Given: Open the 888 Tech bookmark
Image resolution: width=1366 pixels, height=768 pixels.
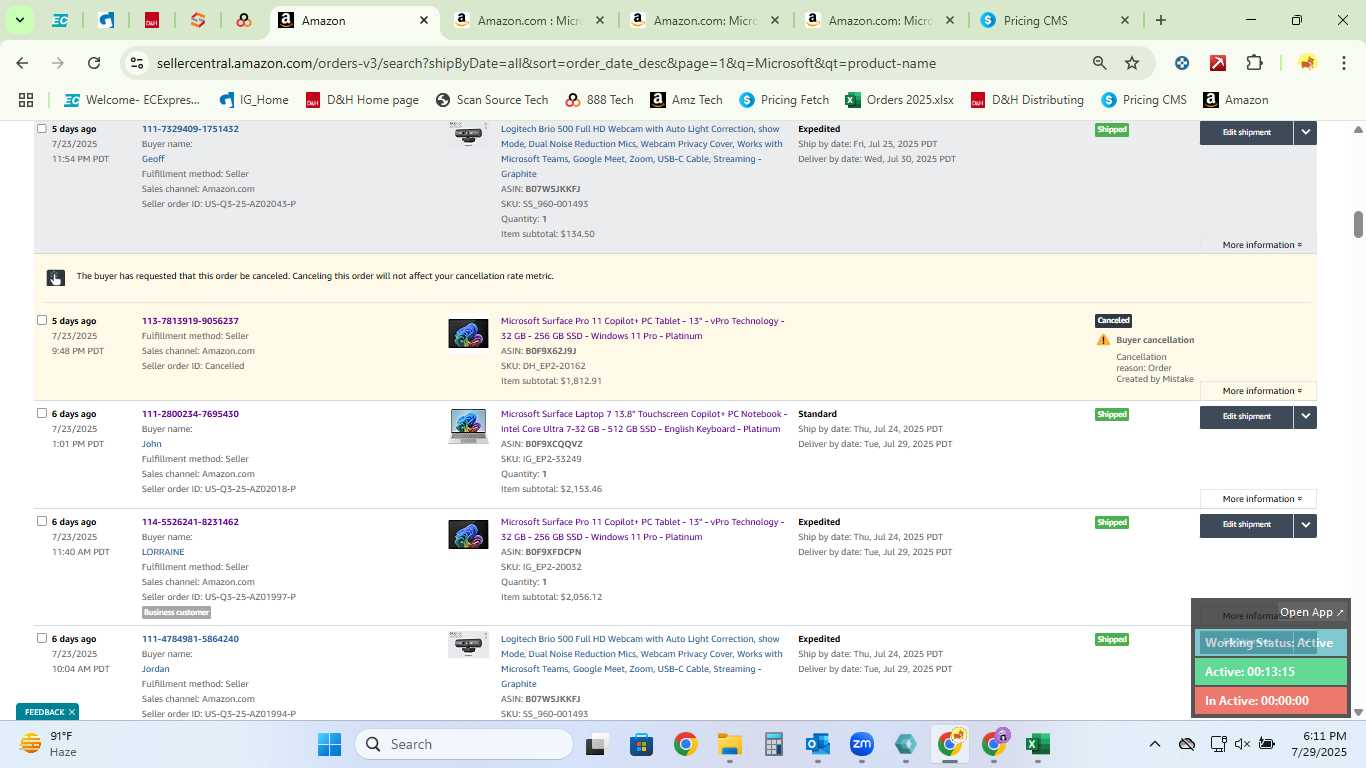Looking at the screenshot, I should pyautogui.click(x=599, y=100).
